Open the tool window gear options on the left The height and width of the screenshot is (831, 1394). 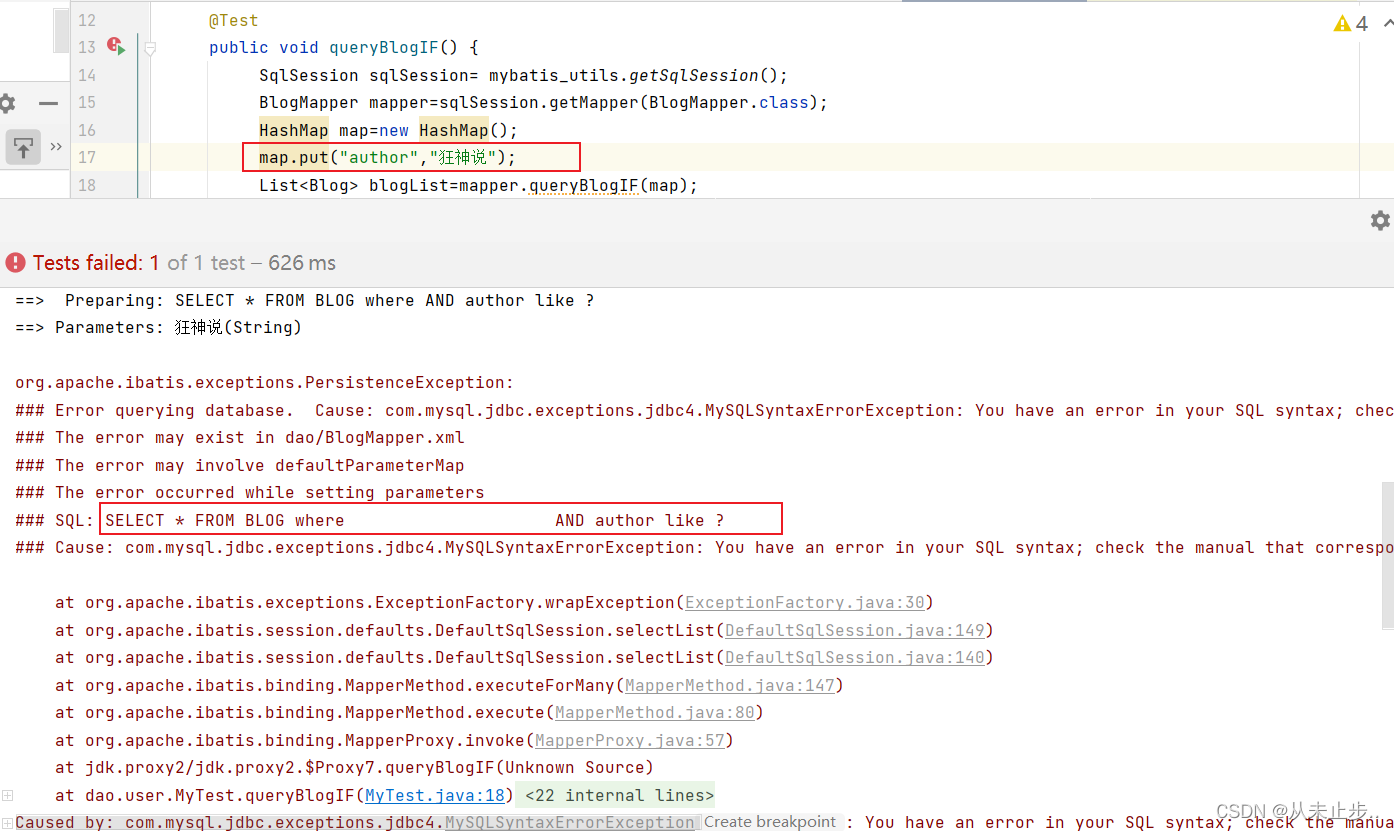pos(7,103)
